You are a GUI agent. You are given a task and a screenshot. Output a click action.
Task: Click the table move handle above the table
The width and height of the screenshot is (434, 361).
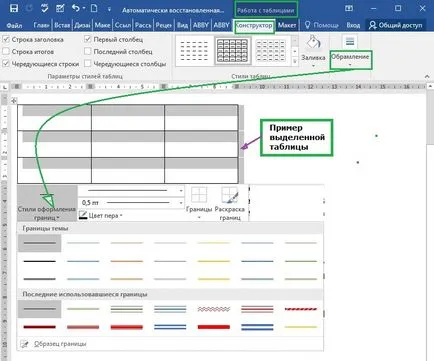click(14, 100)
